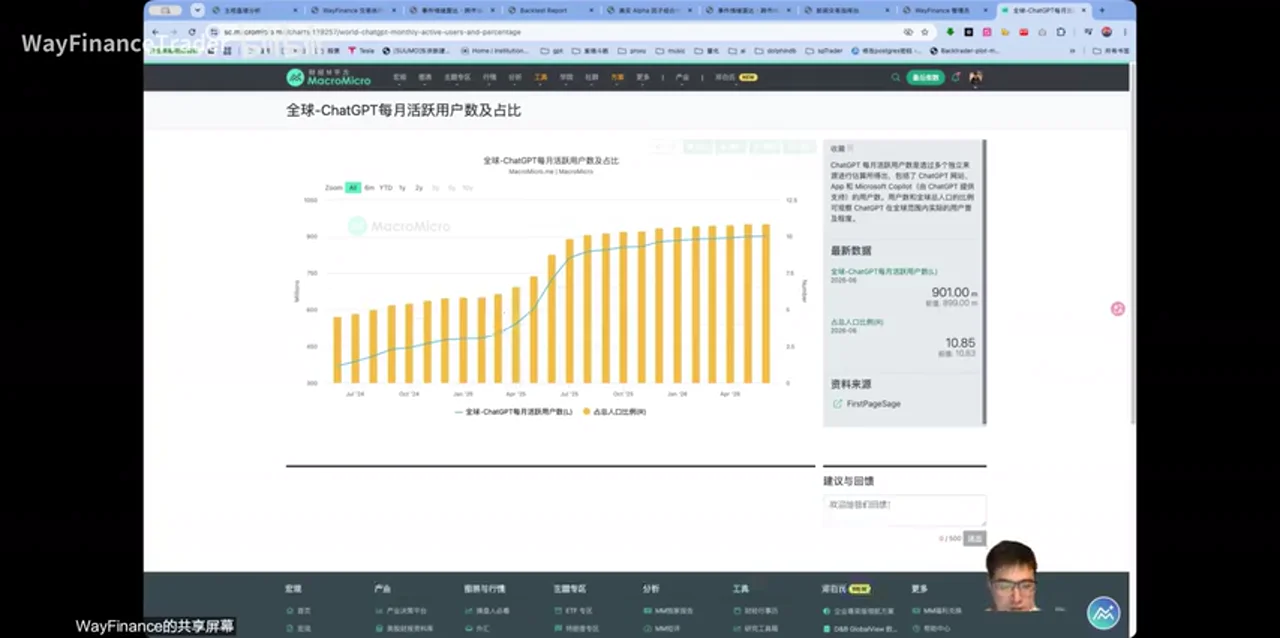The image size is (1280, 638).
Task: Click the pink floating icon at right edge
Action: coord(1117,309)
